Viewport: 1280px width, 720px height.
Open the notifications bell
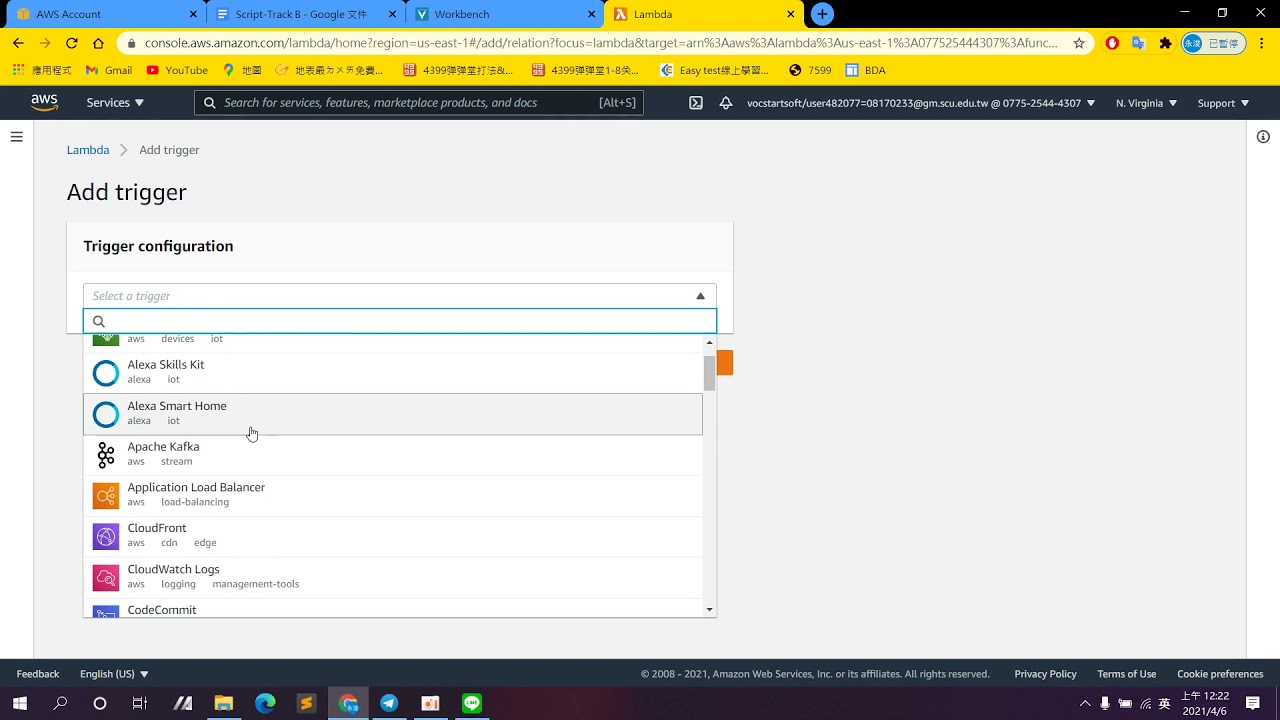[726, 103]
